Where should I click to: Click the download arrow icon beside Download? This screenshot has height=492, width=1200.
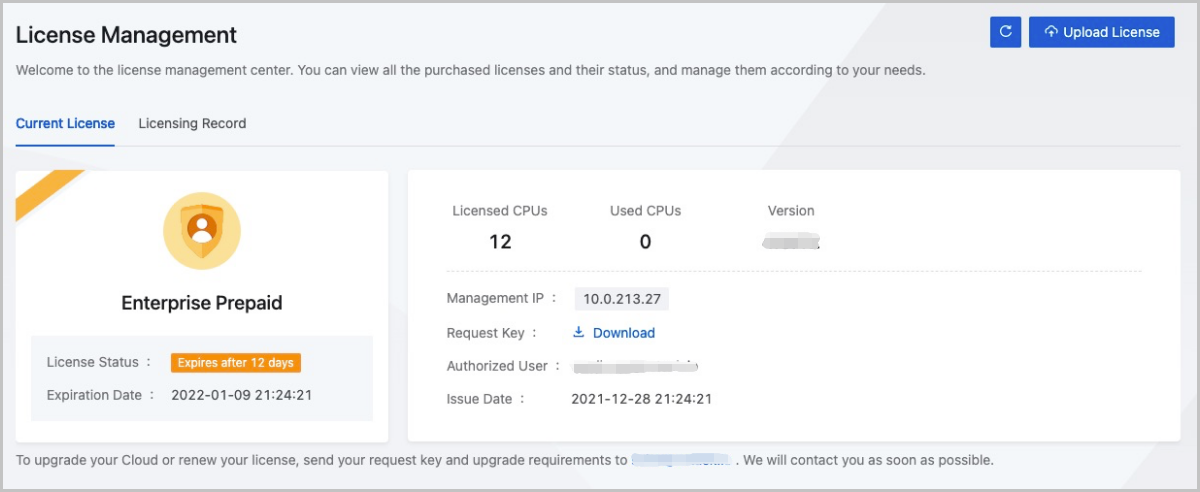tap(579, 333)
